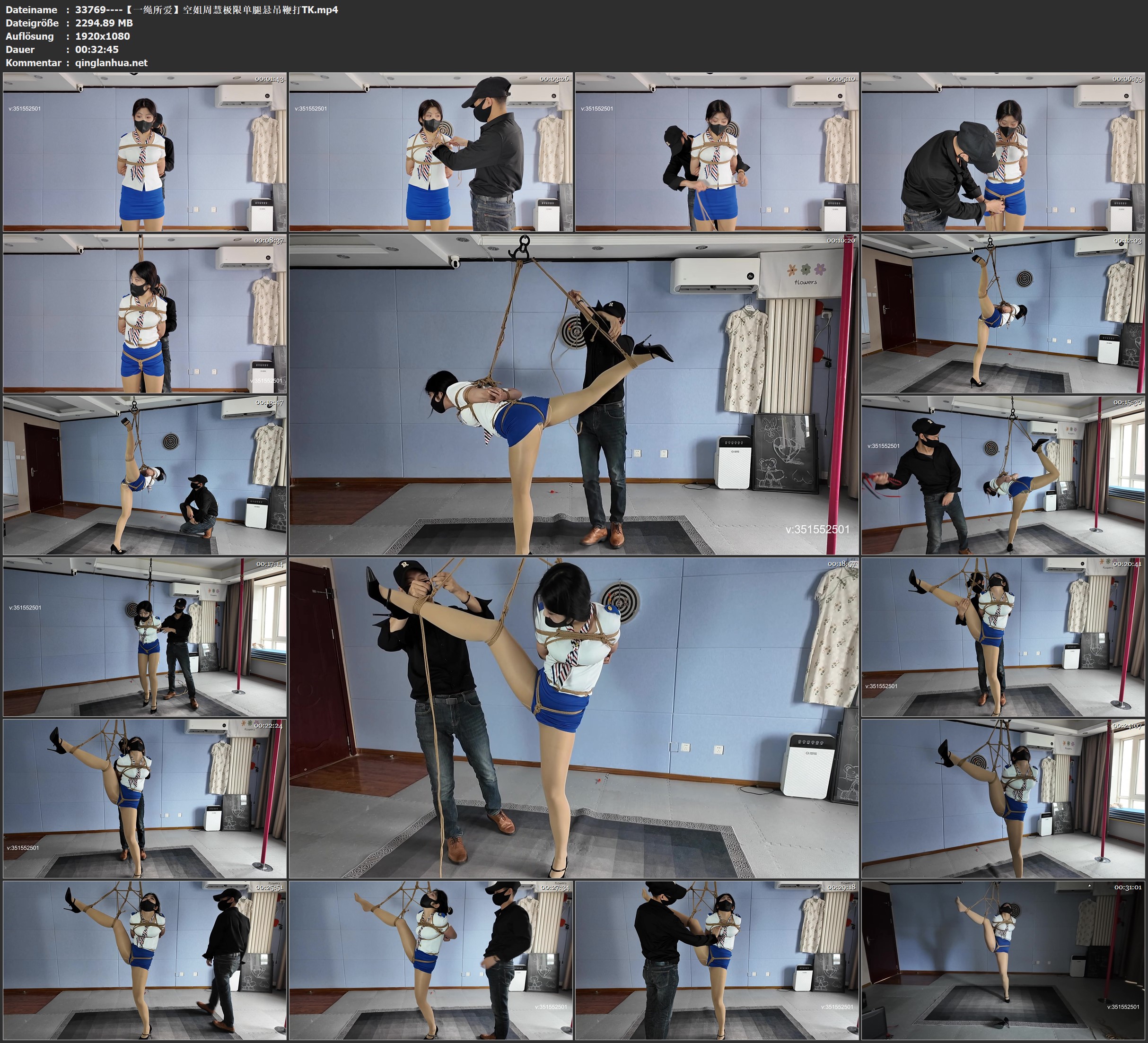Select the last thumbnail at 00:31:01
The width and height of the screenshot is (1148, 1043).
click(x=1003, y=960)
